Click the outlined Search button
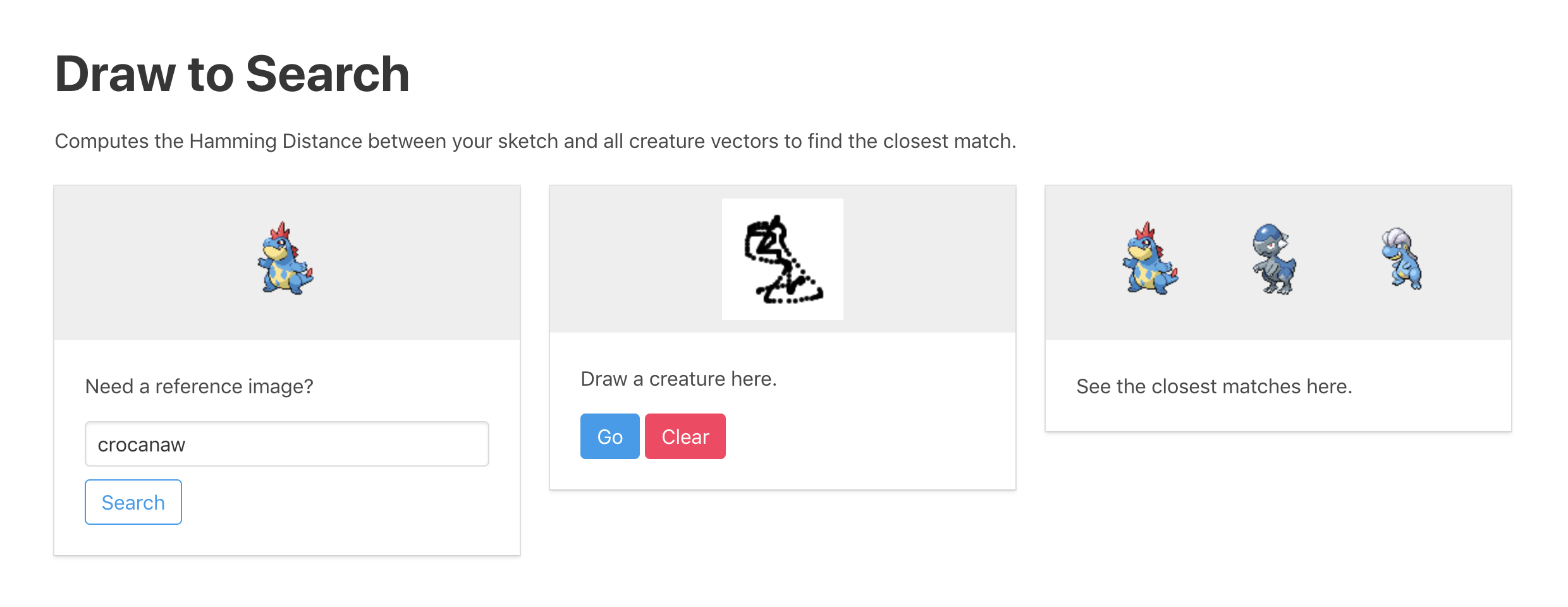This screenshot has height=607, width=1568. 133,502
